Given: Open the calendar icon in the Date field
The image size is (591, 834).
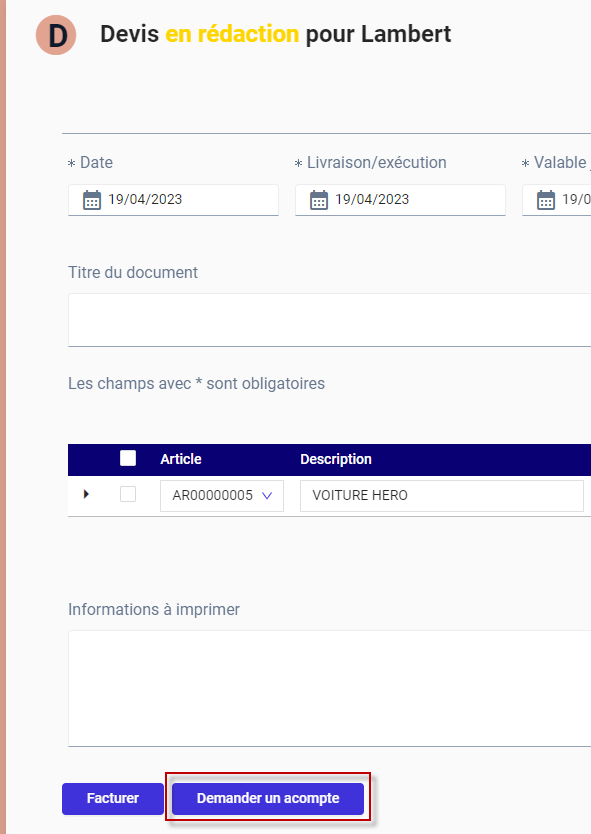Looking at the screenshot, I should point(91,200).
